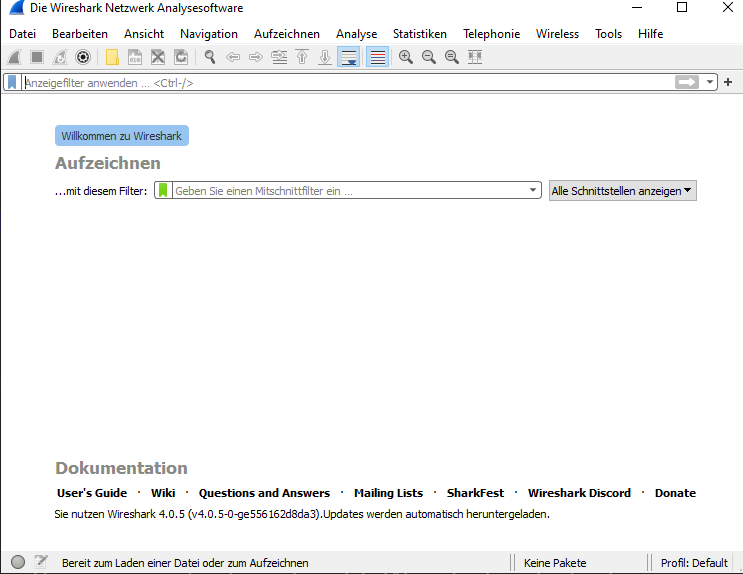Viewport: 743px width, 574px height.
Task: Open the Hilfe menu
Action: pyautogui.click(x=650, y=34)
